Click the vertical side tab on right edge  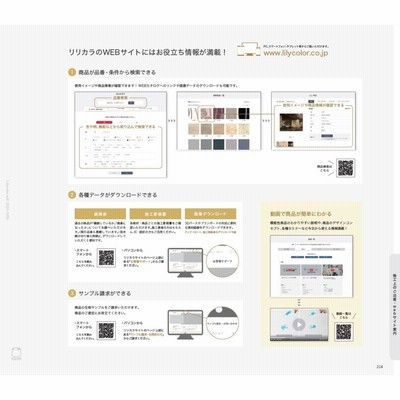pos(394,306)
